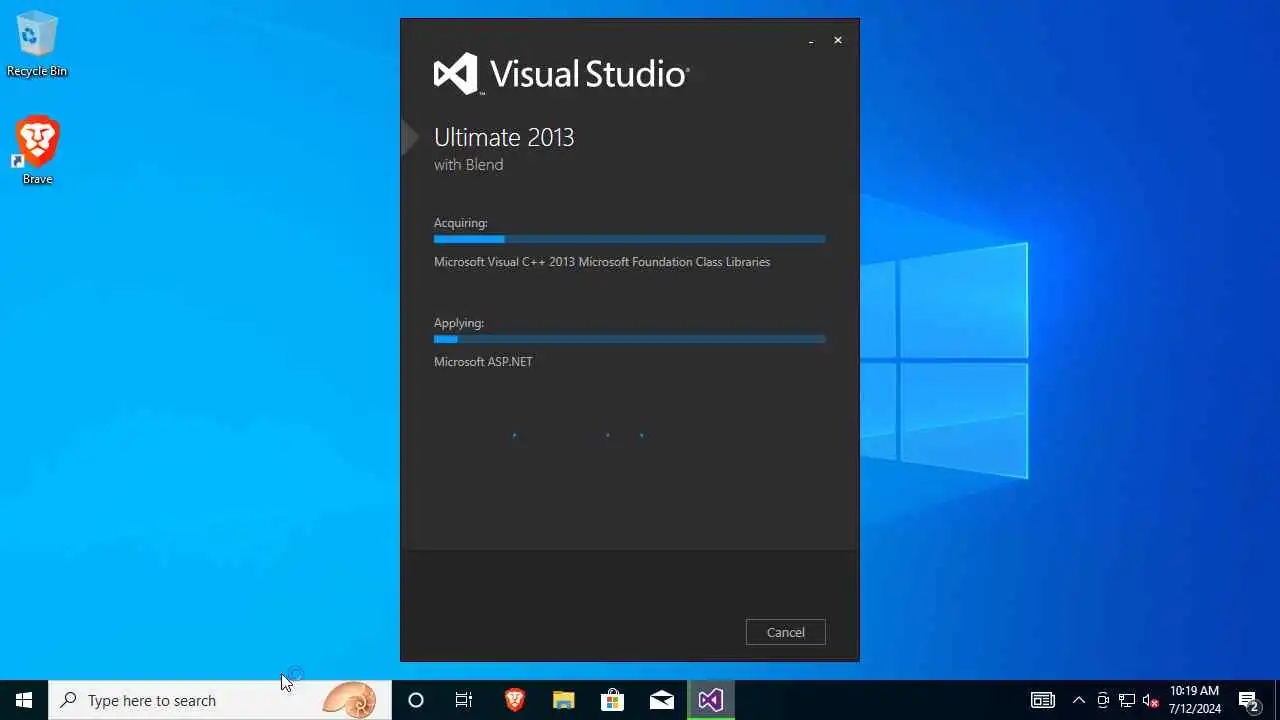This screenshot has width=1280, height=720.
Task: Click the 'with Blend' subtitle
Action: click(x=468, y=165)
